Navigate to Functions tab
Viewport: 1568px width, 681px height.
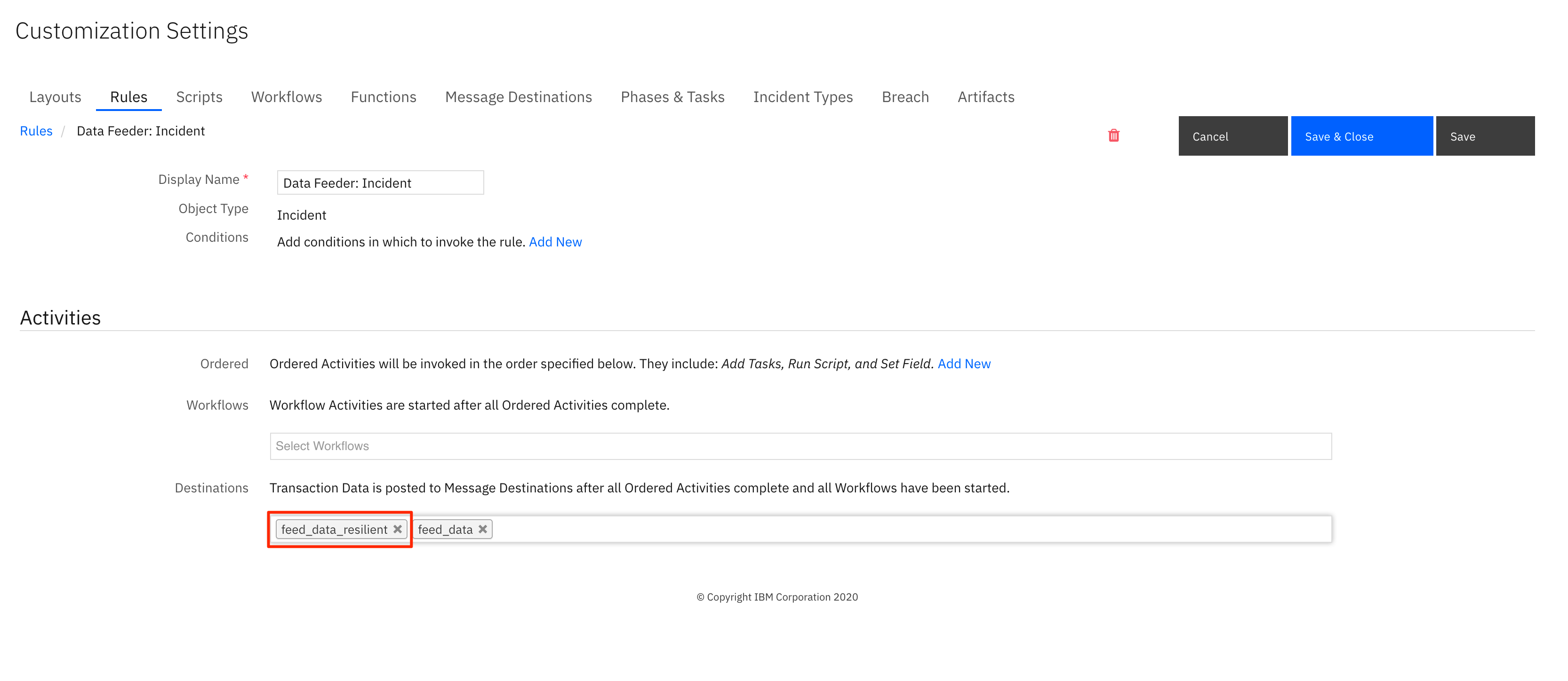[383, 97]
